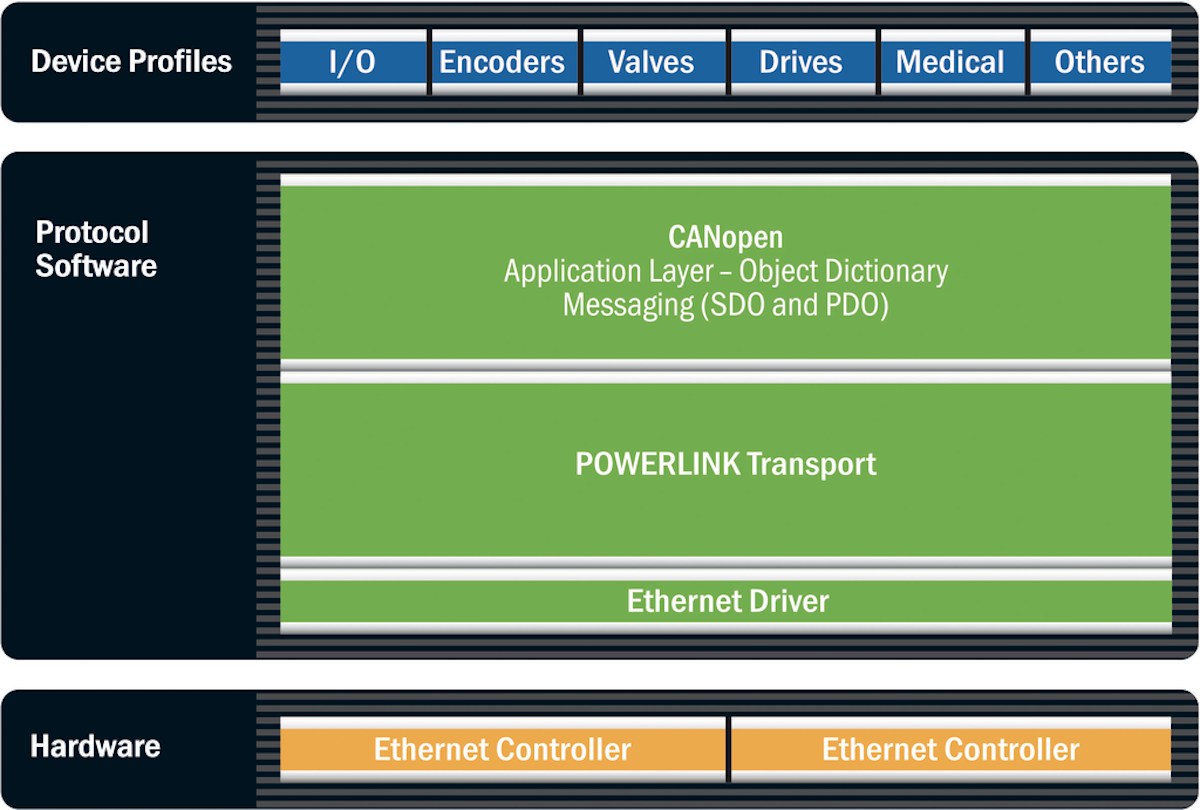
Task: Select the right Ethernet Controller block
Action: click(952, 748)
